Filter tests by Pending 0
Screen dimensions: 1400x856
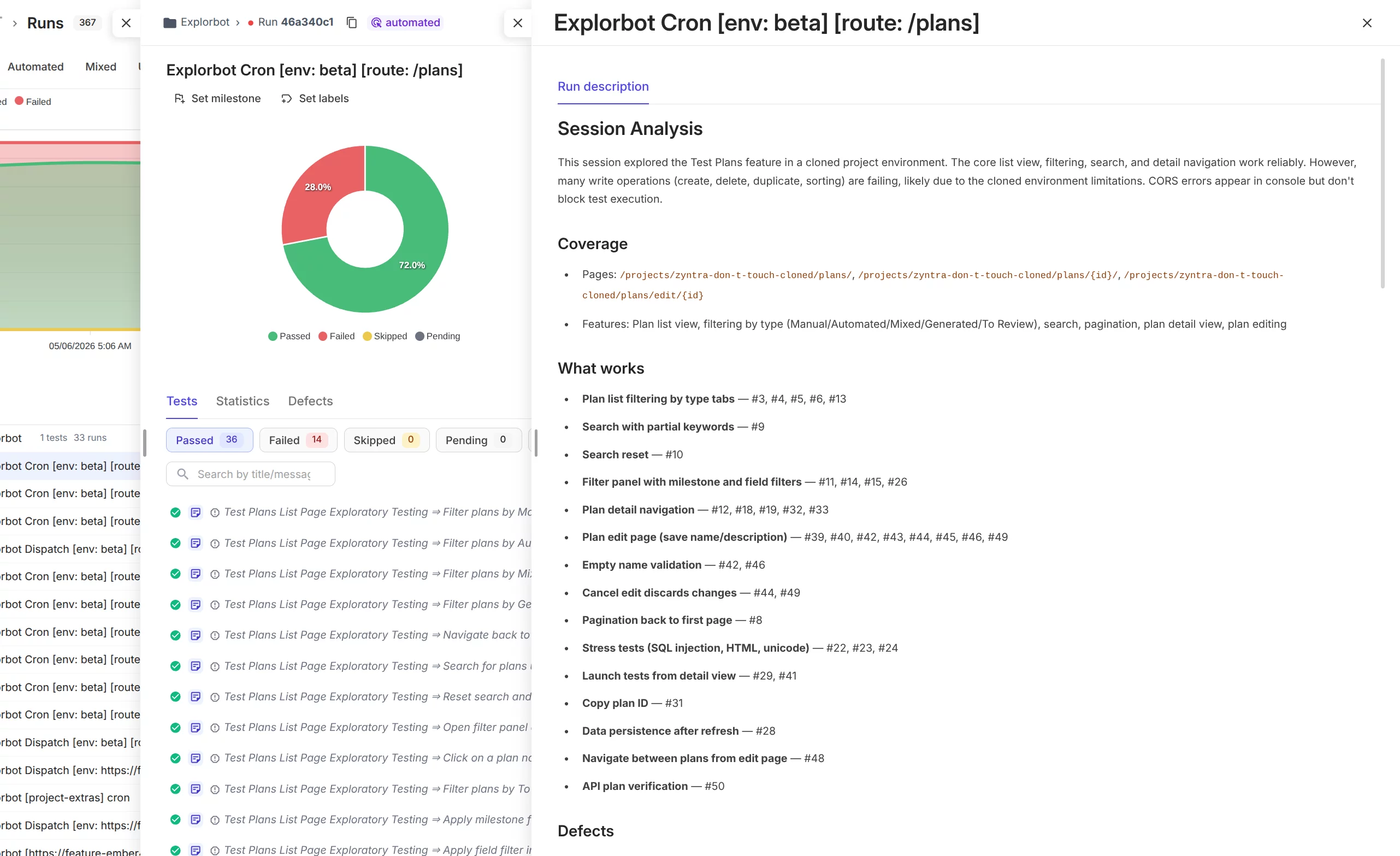(x=479, y=440)
